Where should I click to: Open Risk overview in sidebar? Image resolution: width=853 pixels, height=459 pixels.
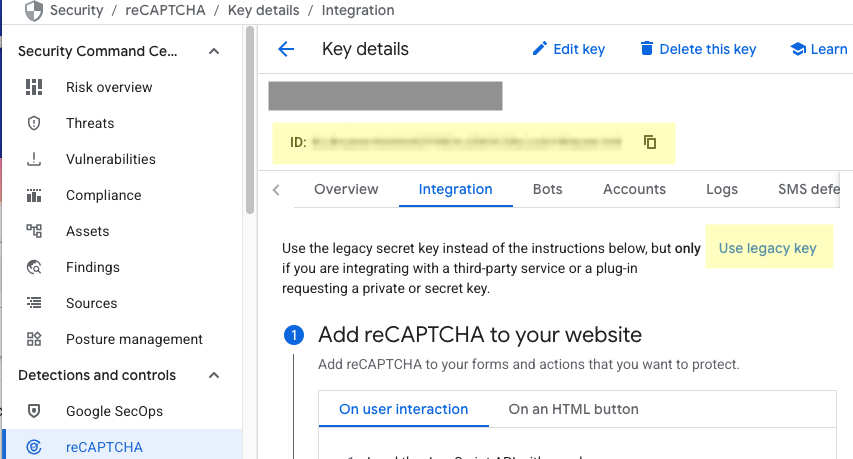point(109,87)
